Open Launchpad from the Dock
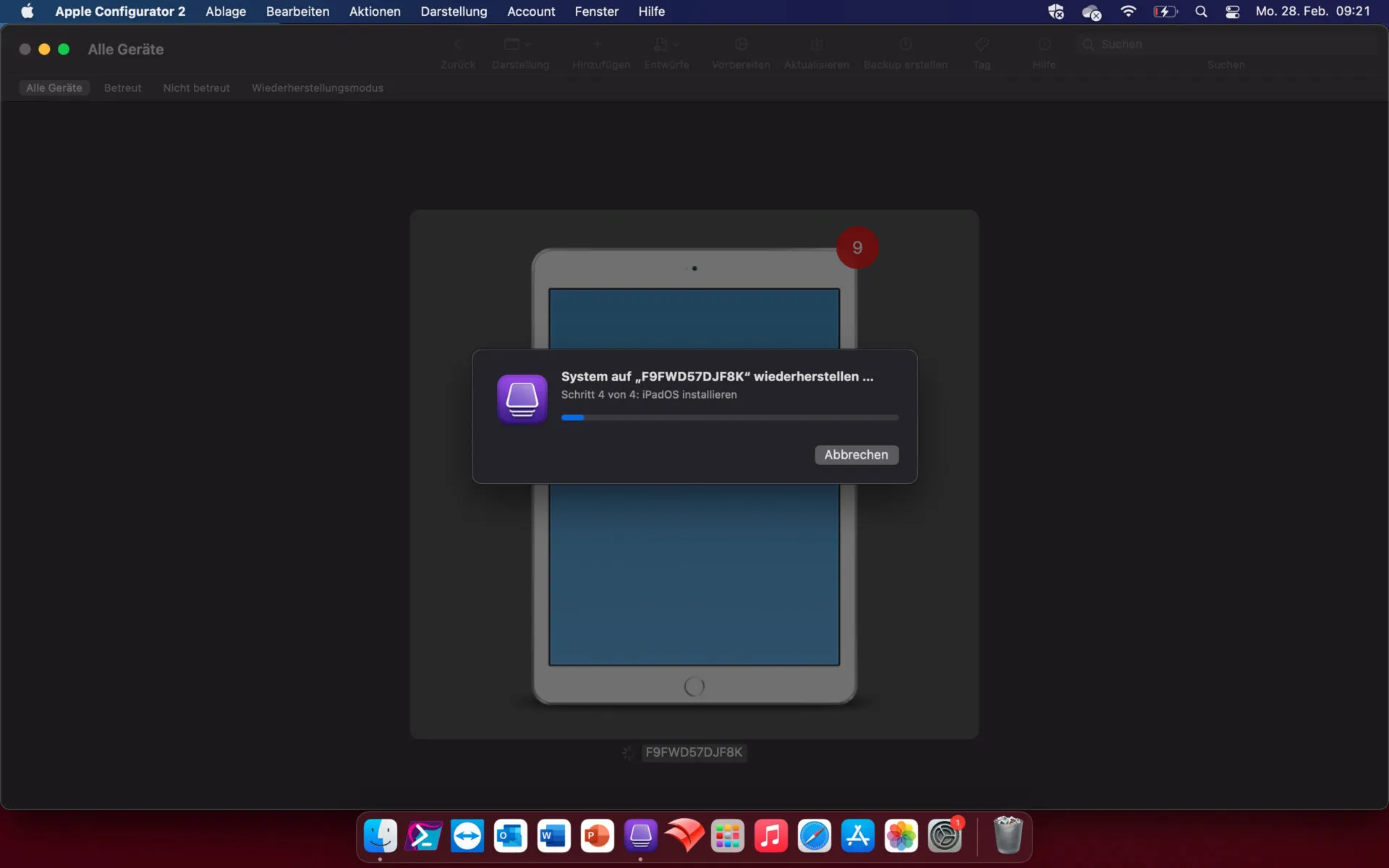 727,836
